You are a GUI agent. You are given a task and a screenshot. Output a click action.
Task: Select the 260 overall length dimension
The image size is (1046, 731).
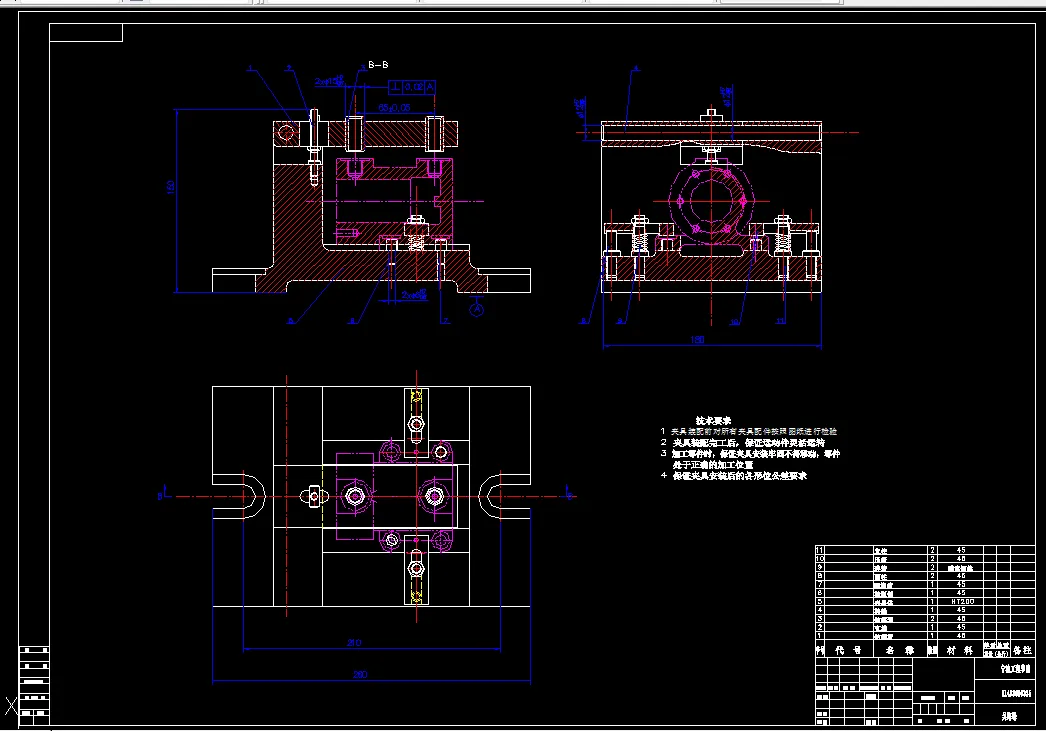360,674
